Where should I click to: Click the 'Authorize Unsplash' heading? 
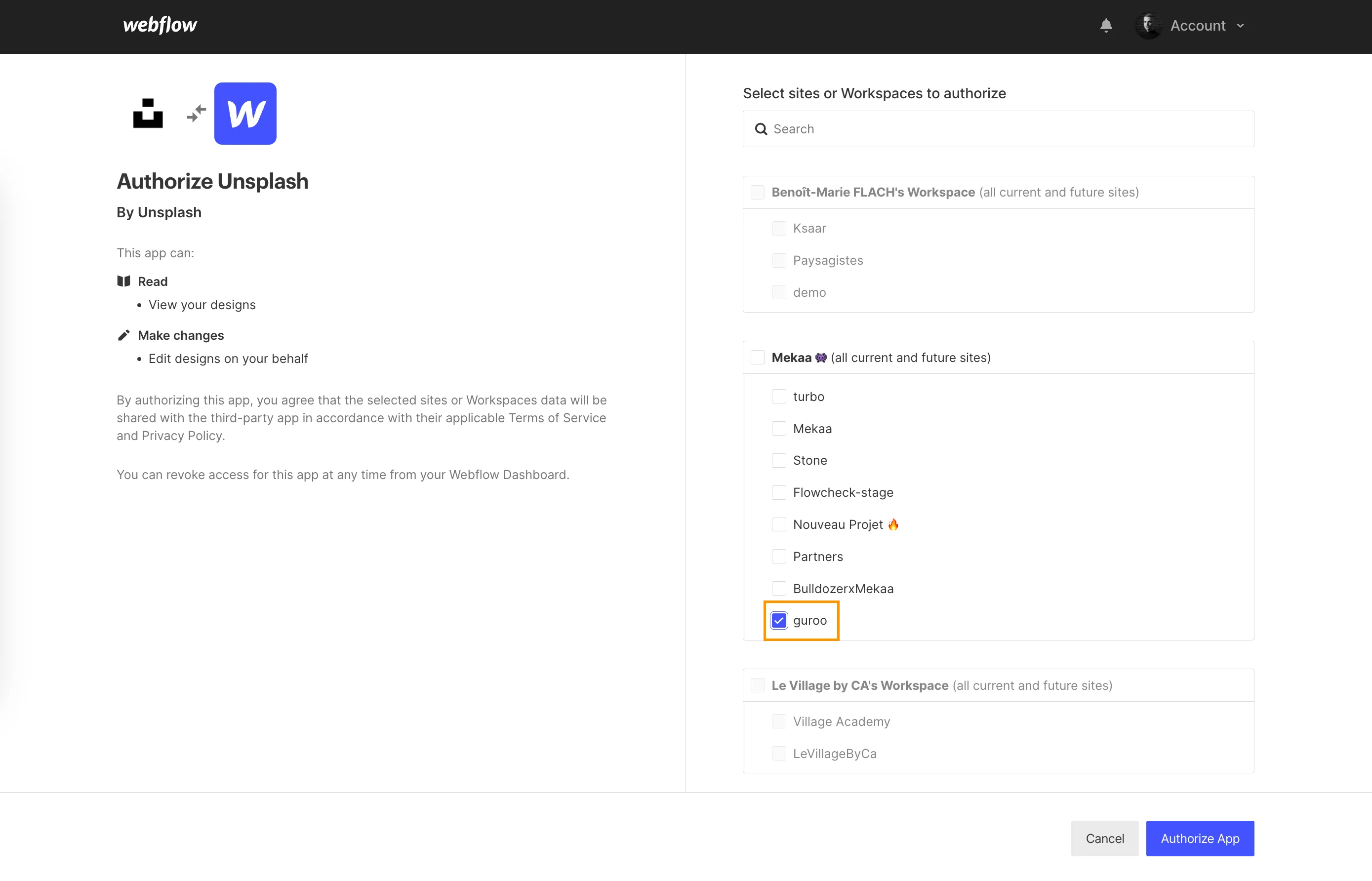click(212, 181)
